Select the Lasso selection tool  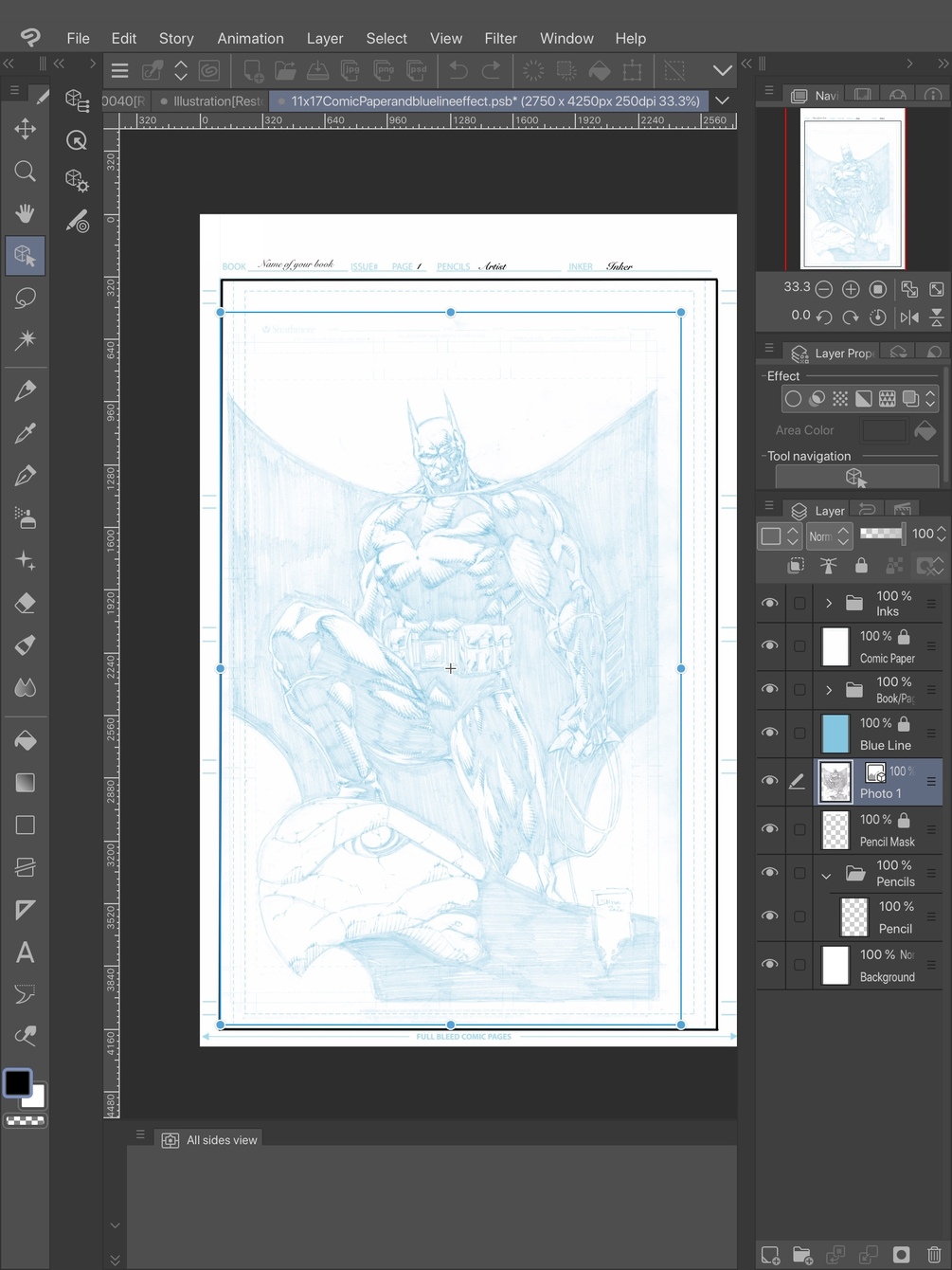point(26,299)
